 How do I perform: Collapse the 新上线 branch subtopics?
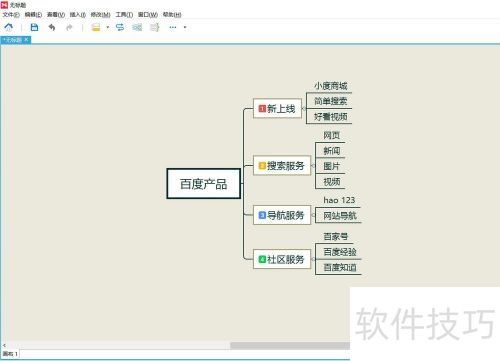tap(304, 108)
